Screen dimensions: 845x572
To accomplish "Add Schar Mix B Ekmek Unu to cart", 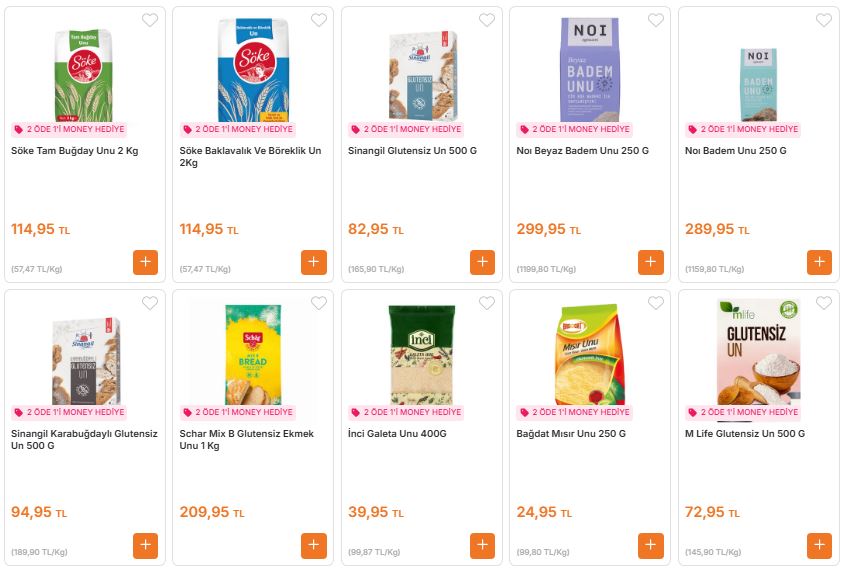I will click(314, 546).
